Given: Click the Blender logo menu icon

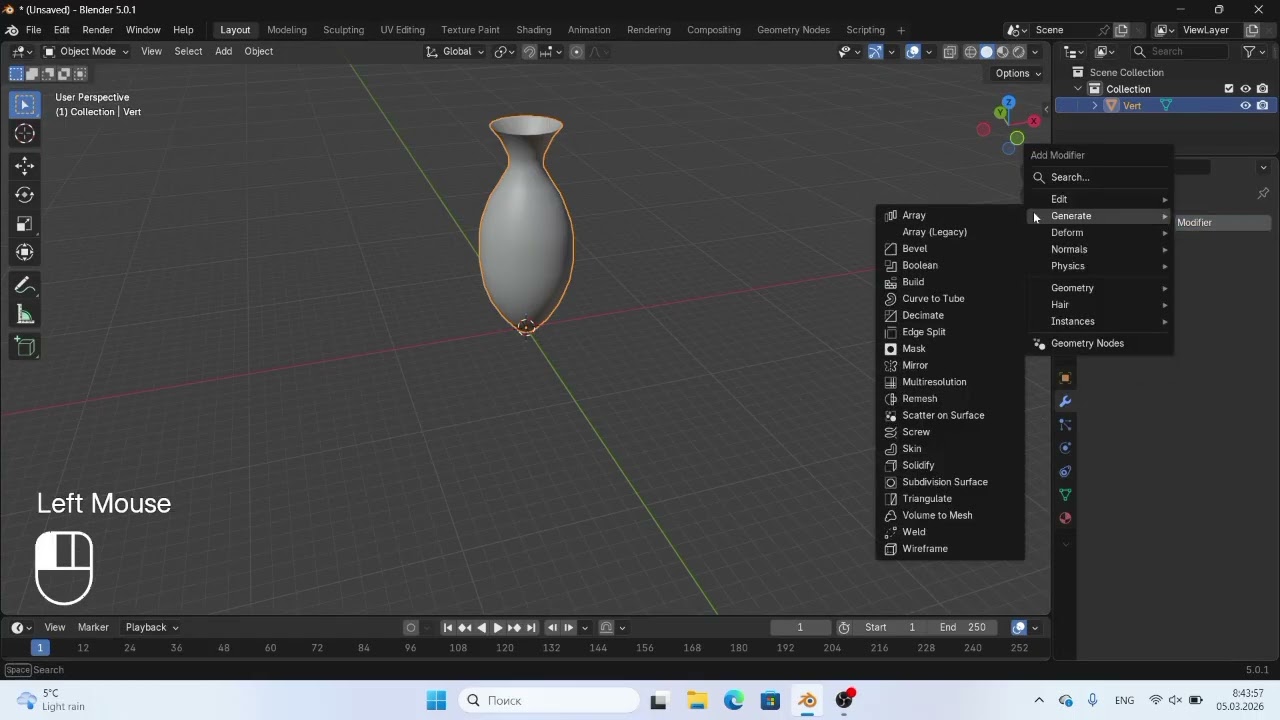Looking at the screenshot, I should 11,30.
